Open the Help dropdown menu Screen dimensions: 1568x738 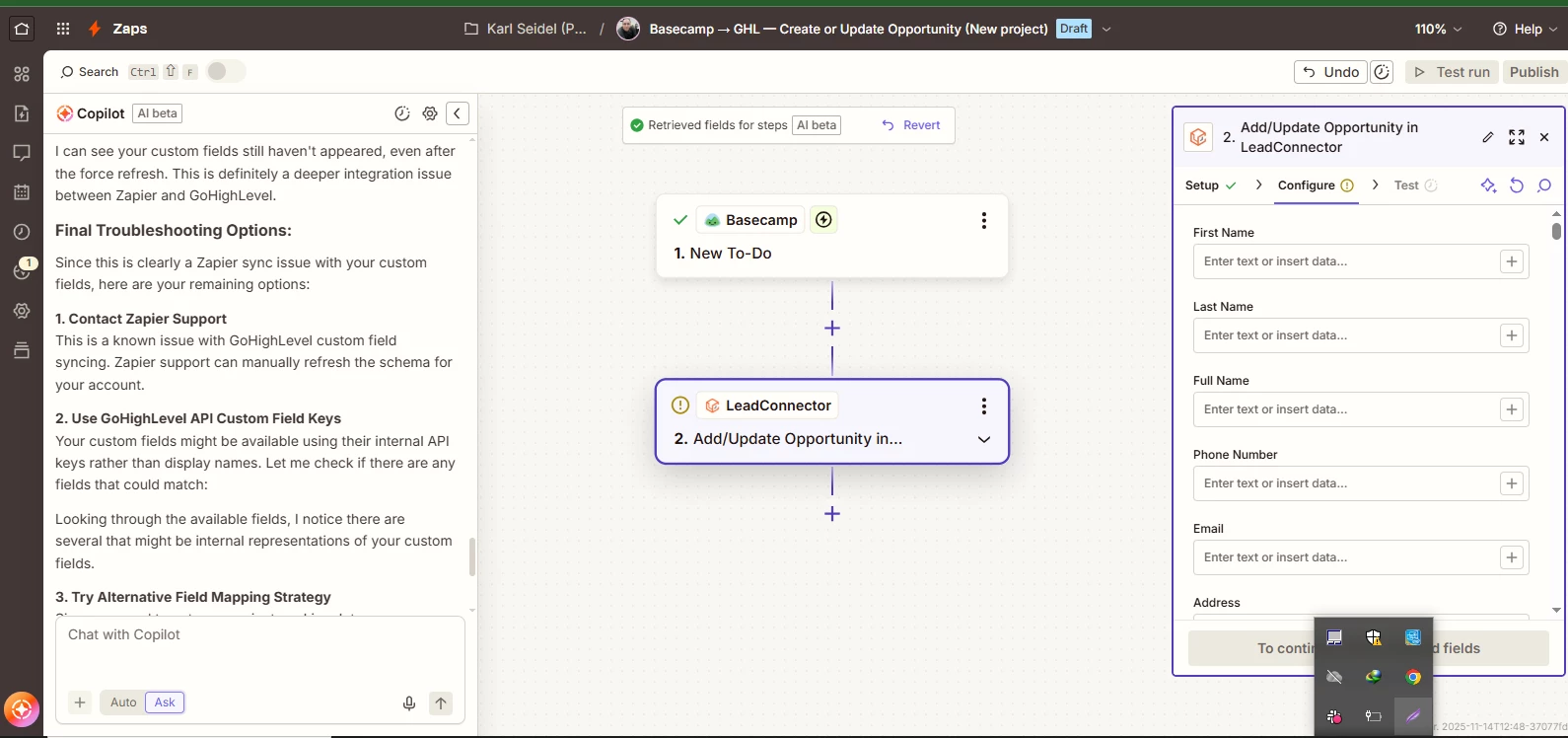[x=1525, y=29]
